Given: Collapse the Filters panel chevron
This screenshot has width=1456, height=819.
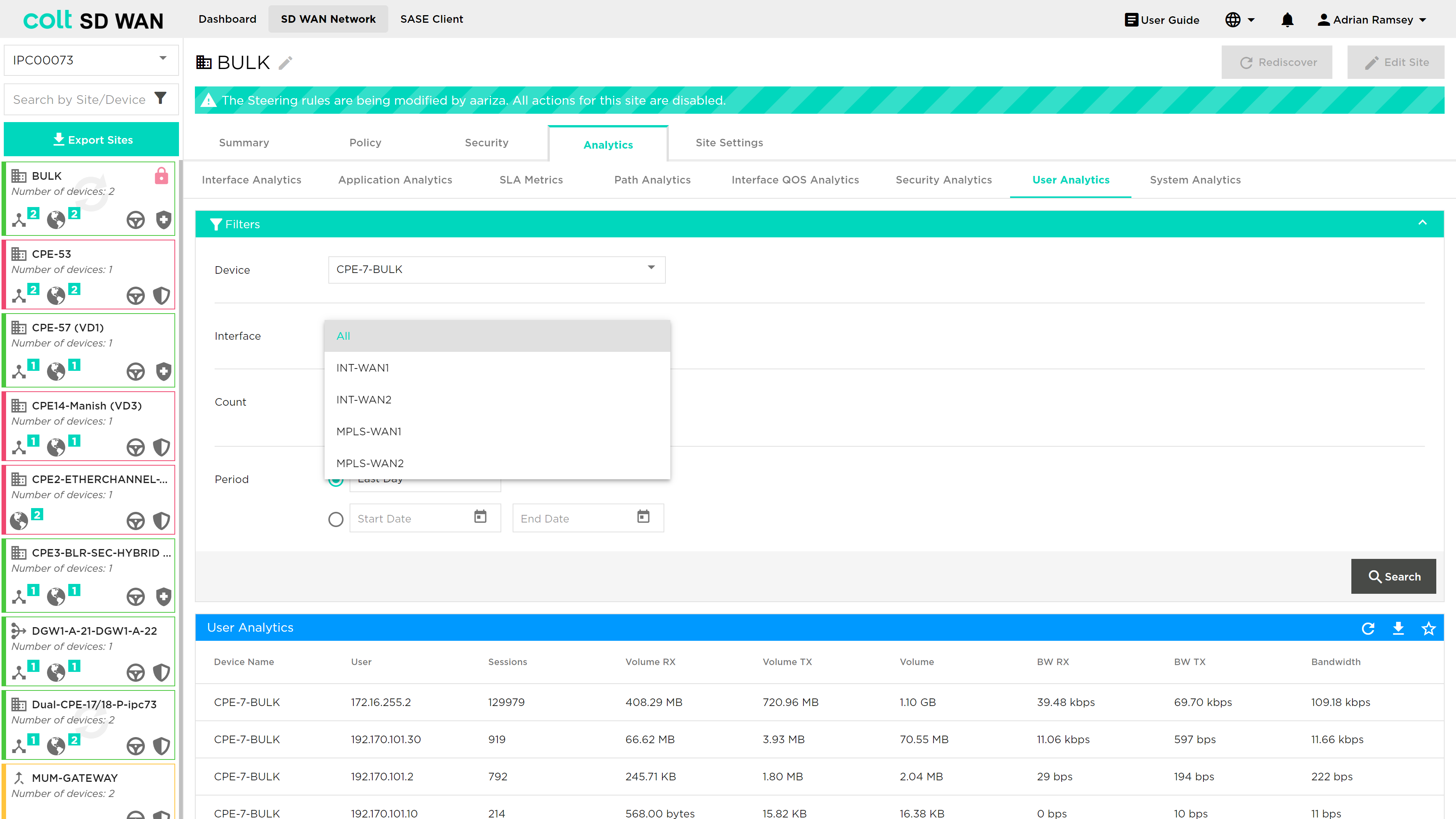Looking at the screenshot, I should 1423,223.
